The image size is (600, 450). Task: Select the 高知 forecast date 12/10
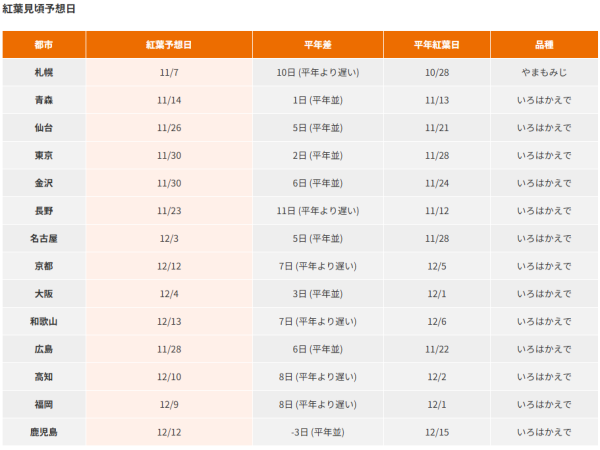pyautogui.click(x=169, y=377)
